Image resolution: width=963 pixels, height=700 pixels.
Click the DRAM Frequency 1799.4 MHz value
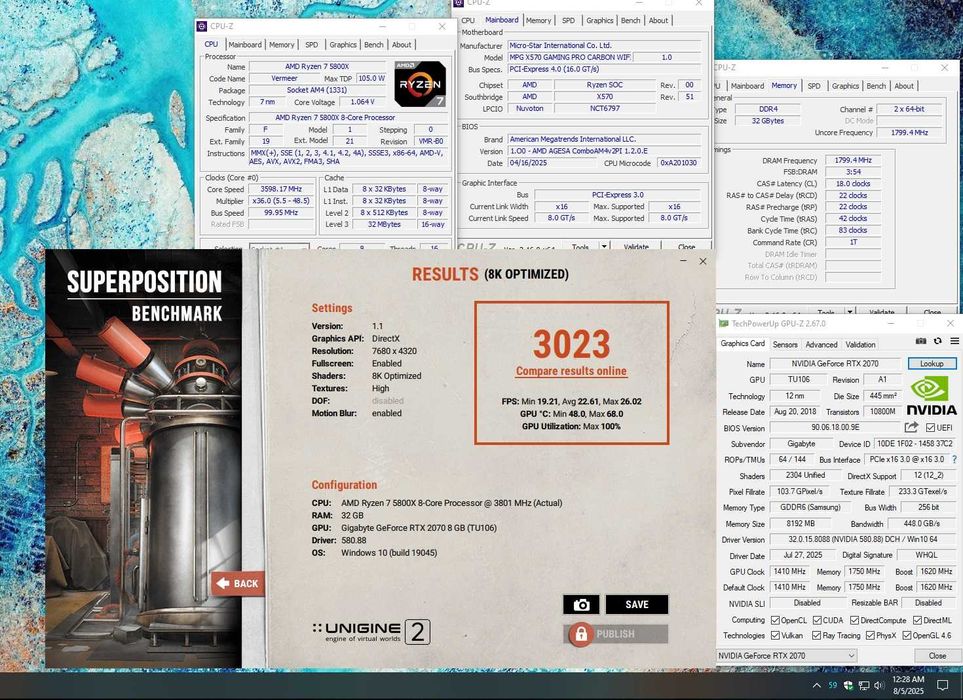coord(853,160)
